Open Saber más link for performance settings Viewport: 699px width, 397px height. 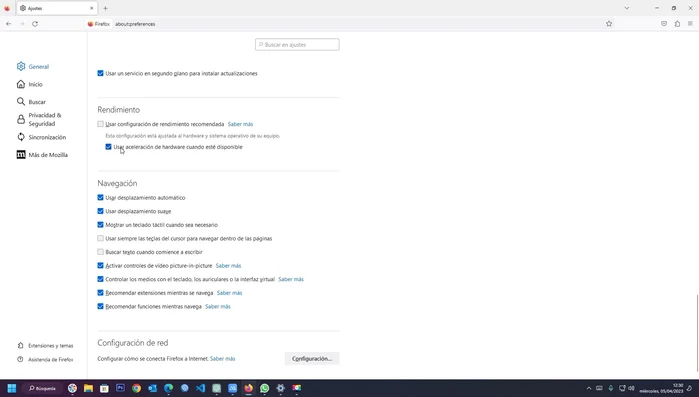(240, 124)
